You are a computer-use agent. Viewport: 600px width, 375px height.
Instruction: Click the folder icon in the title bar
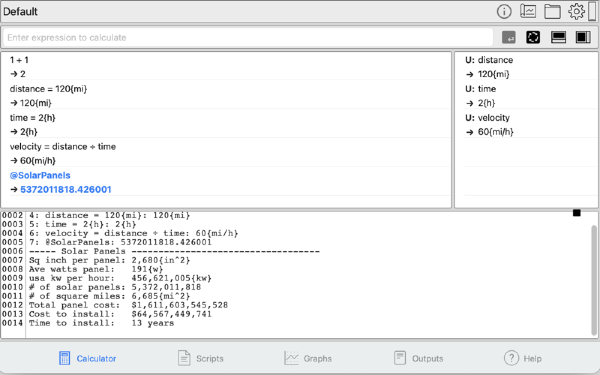tap(552, 12)
